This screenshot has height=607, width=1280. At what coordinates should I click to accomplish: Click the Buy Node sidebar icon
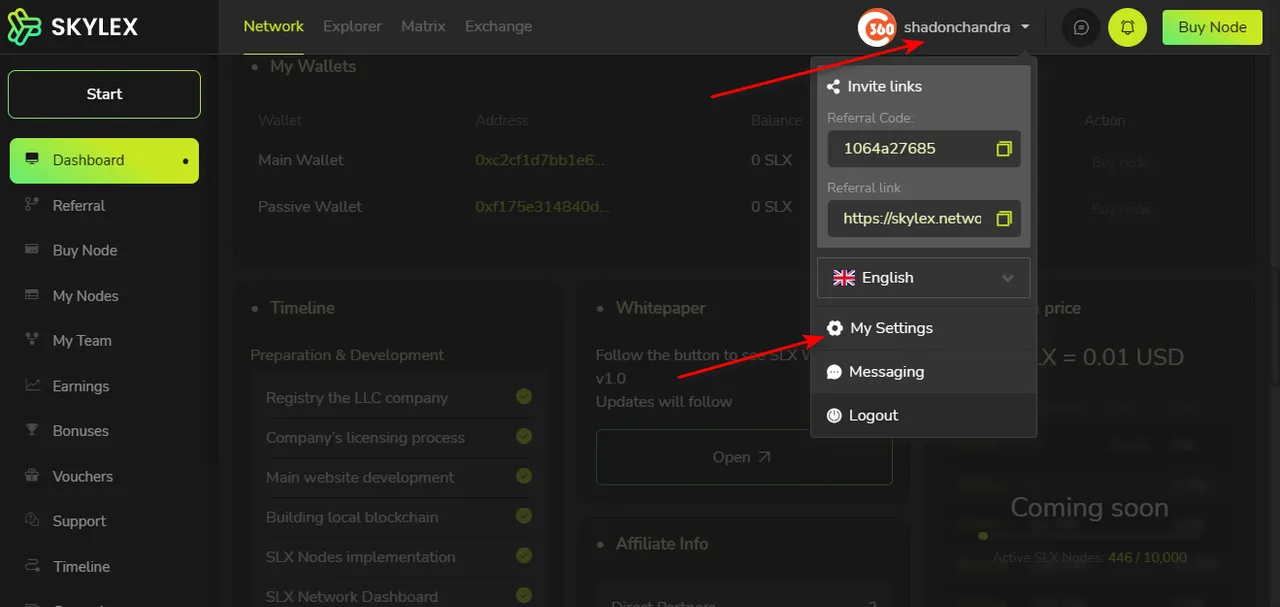pyautogui.click(x=32, y=250)
